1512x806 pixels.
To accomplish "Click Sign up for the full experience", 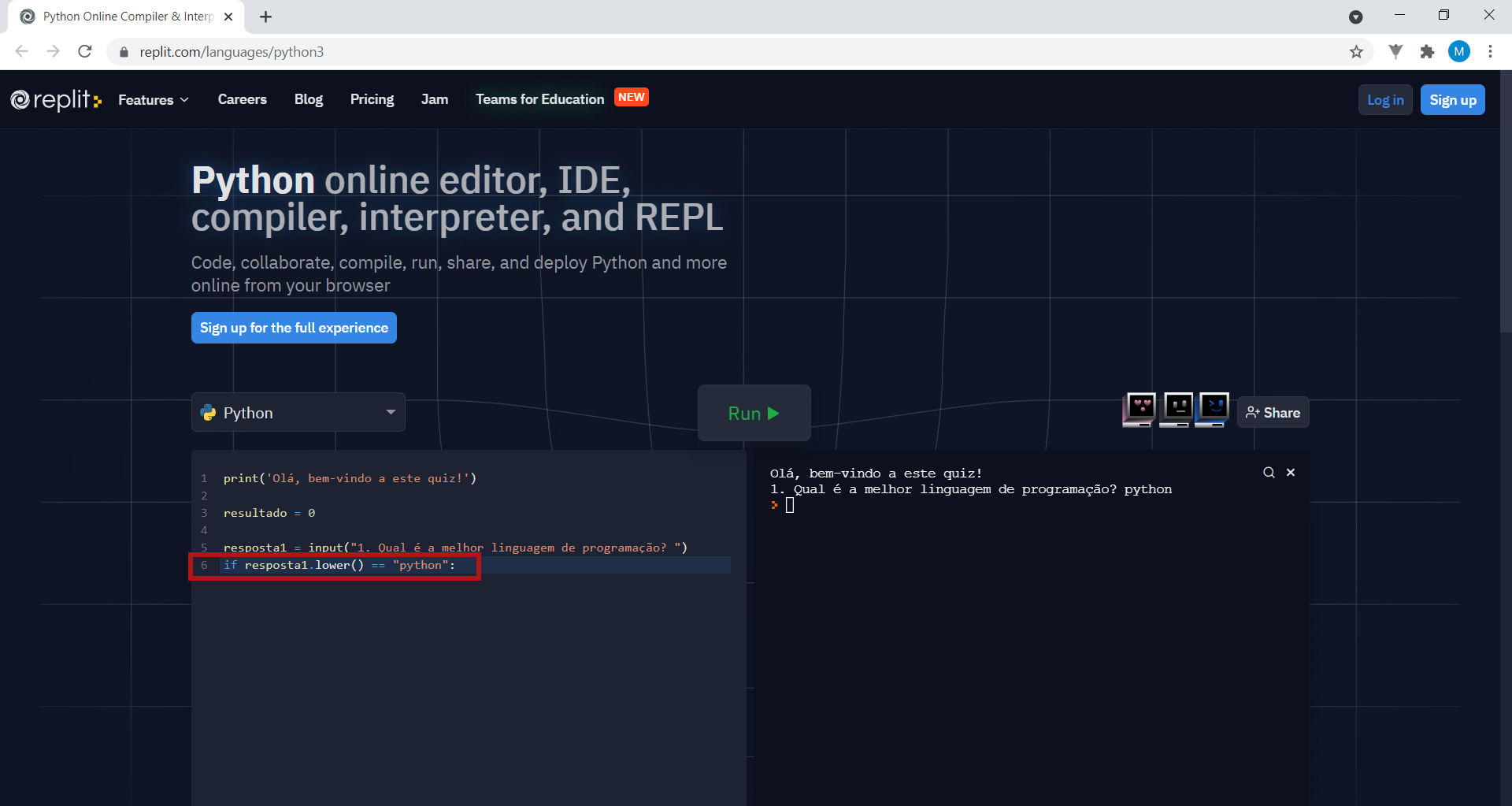I will click(294, 328).
